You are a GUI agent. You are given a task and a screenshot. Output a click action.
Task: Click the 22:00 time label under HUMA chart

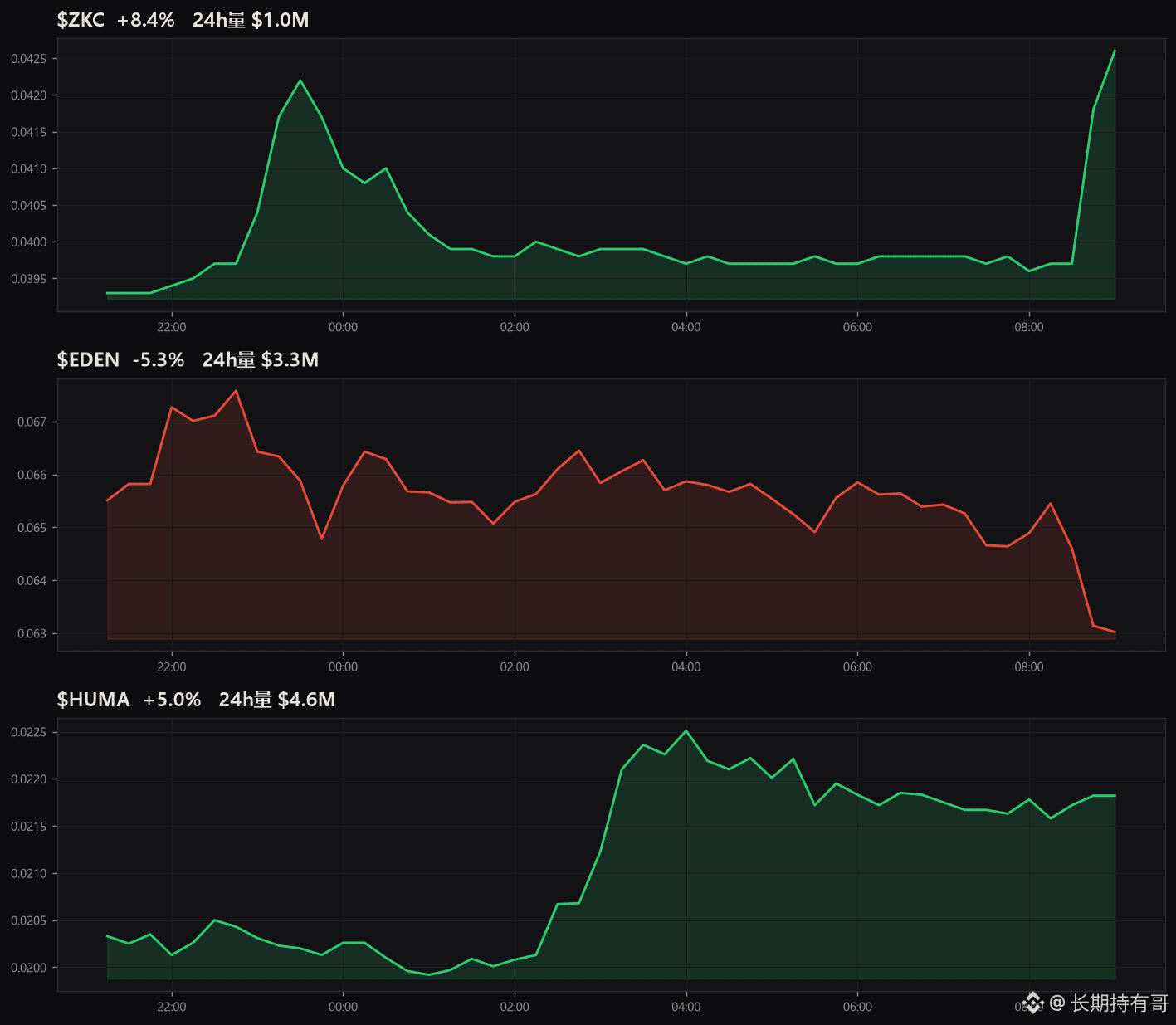pos(172,1007)
